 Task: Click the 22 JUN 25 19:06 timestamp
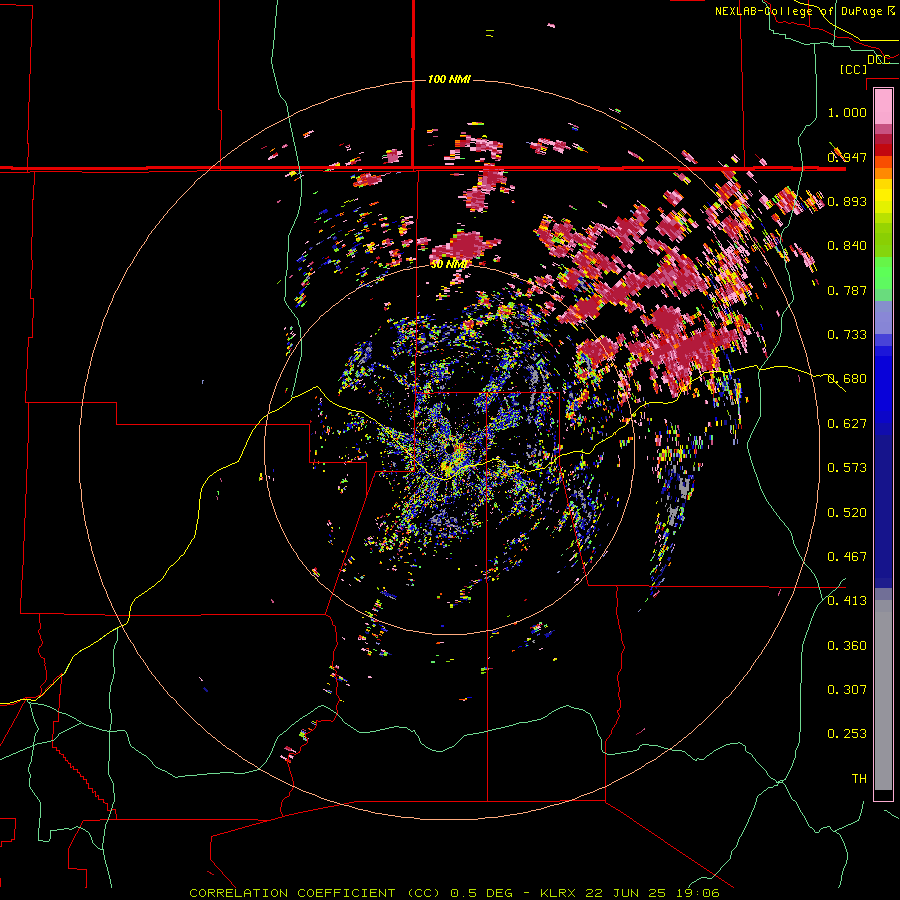652,893
